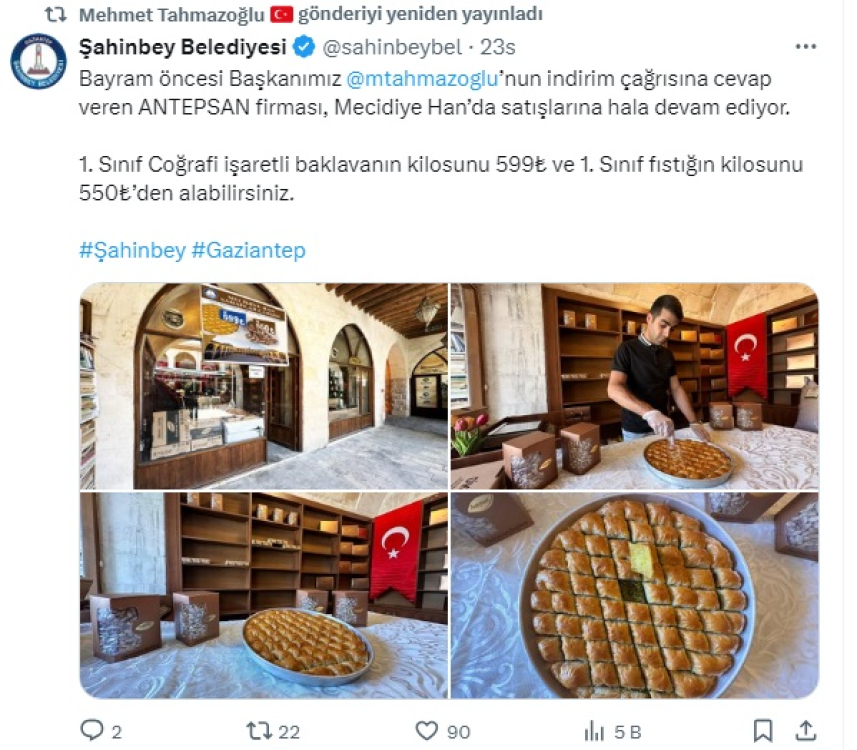Open the @mtahmazoglu mention link
Viewport: 857px width, 750px height.
point(422,79)
